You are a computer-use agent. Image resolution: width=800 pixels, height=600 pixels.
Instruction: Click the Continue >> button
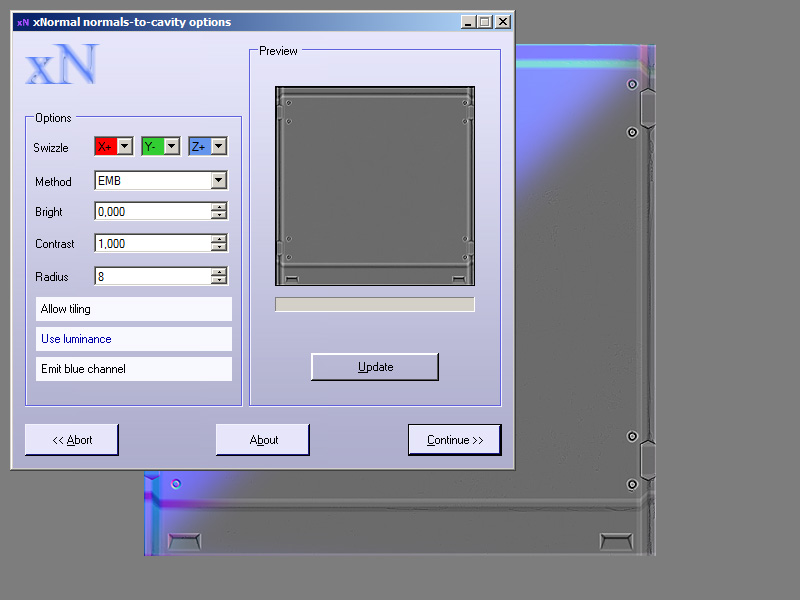(x=455, y=440)
